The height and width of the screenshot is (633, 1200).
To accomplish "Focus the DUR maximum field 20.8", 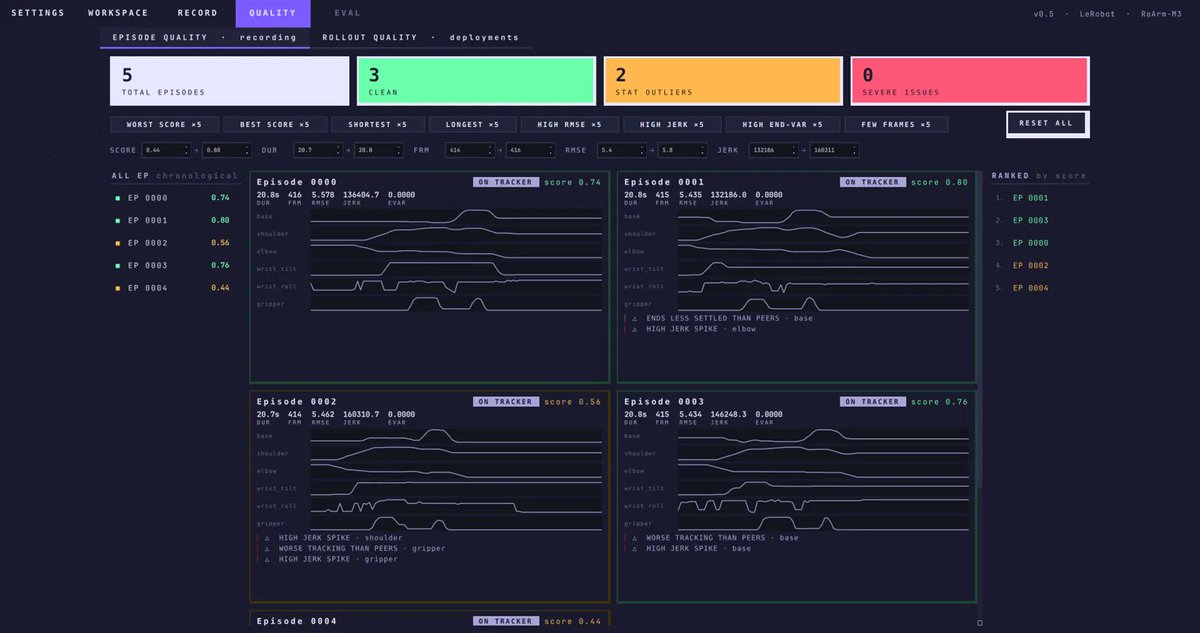I will pyautogui.click(x=379, y=150).
